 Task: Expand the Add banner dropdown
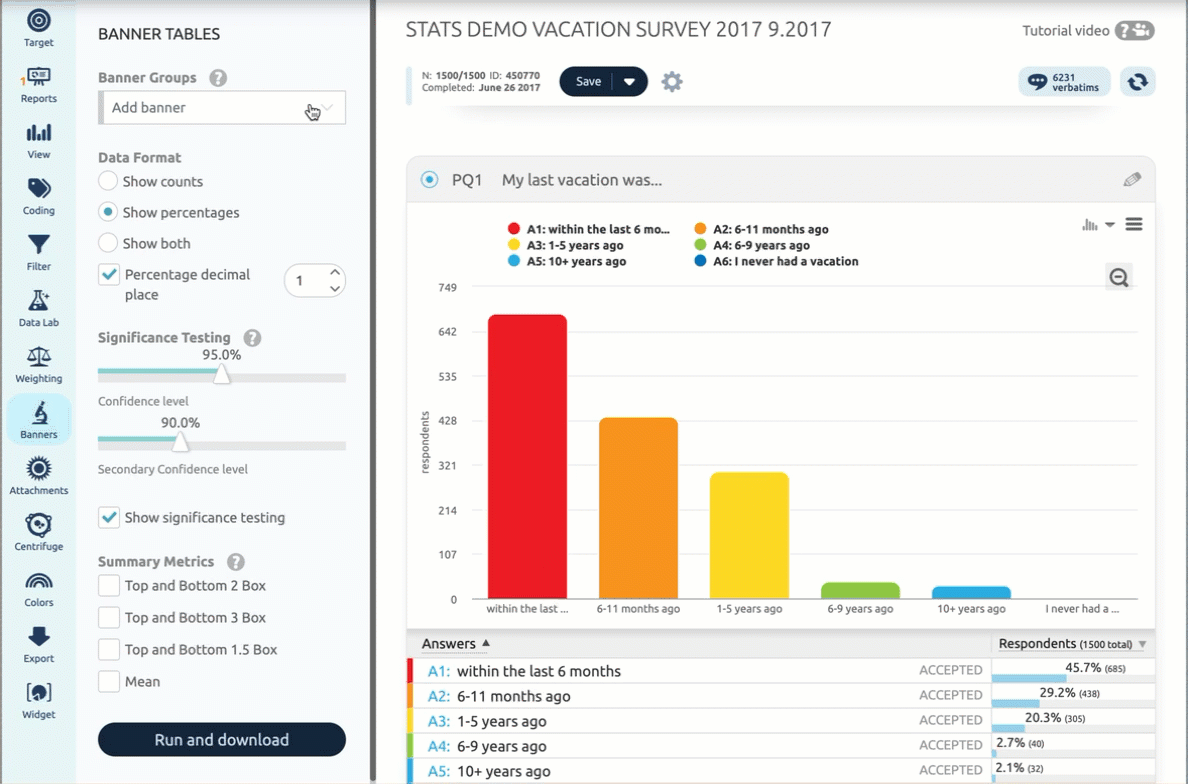click(222, 108)
